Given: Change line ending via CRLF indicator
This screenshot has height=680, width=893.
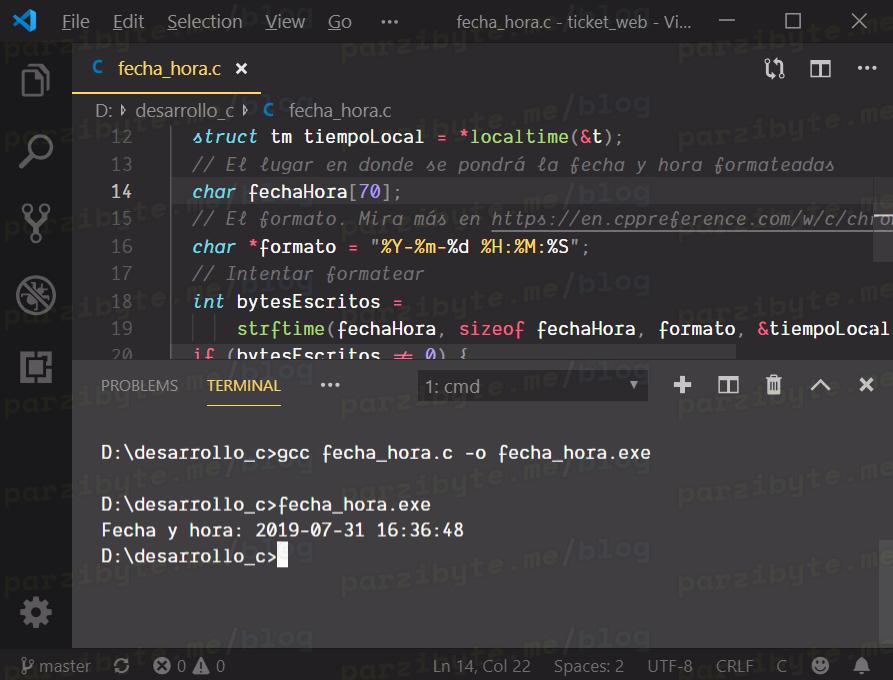Looking at the screenshot, I should click(x=734, y=666).
